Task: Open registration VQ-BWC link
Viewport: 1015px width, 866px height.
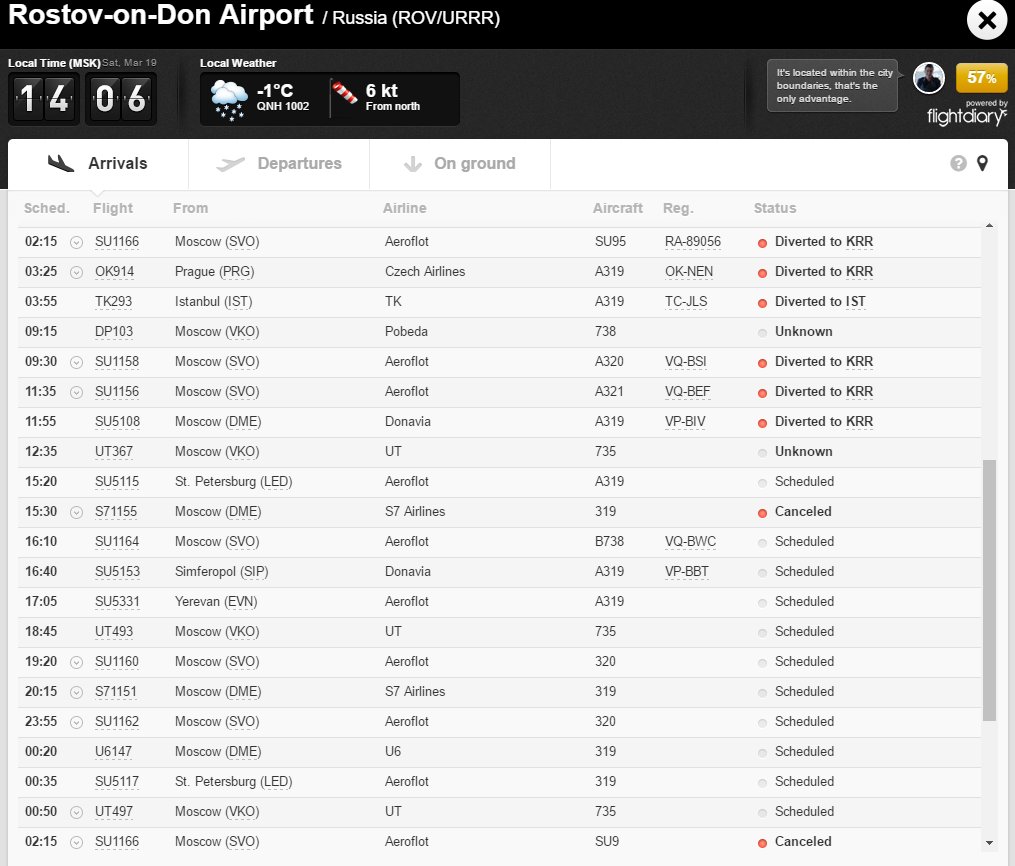Action: click(x=691, y=542)
